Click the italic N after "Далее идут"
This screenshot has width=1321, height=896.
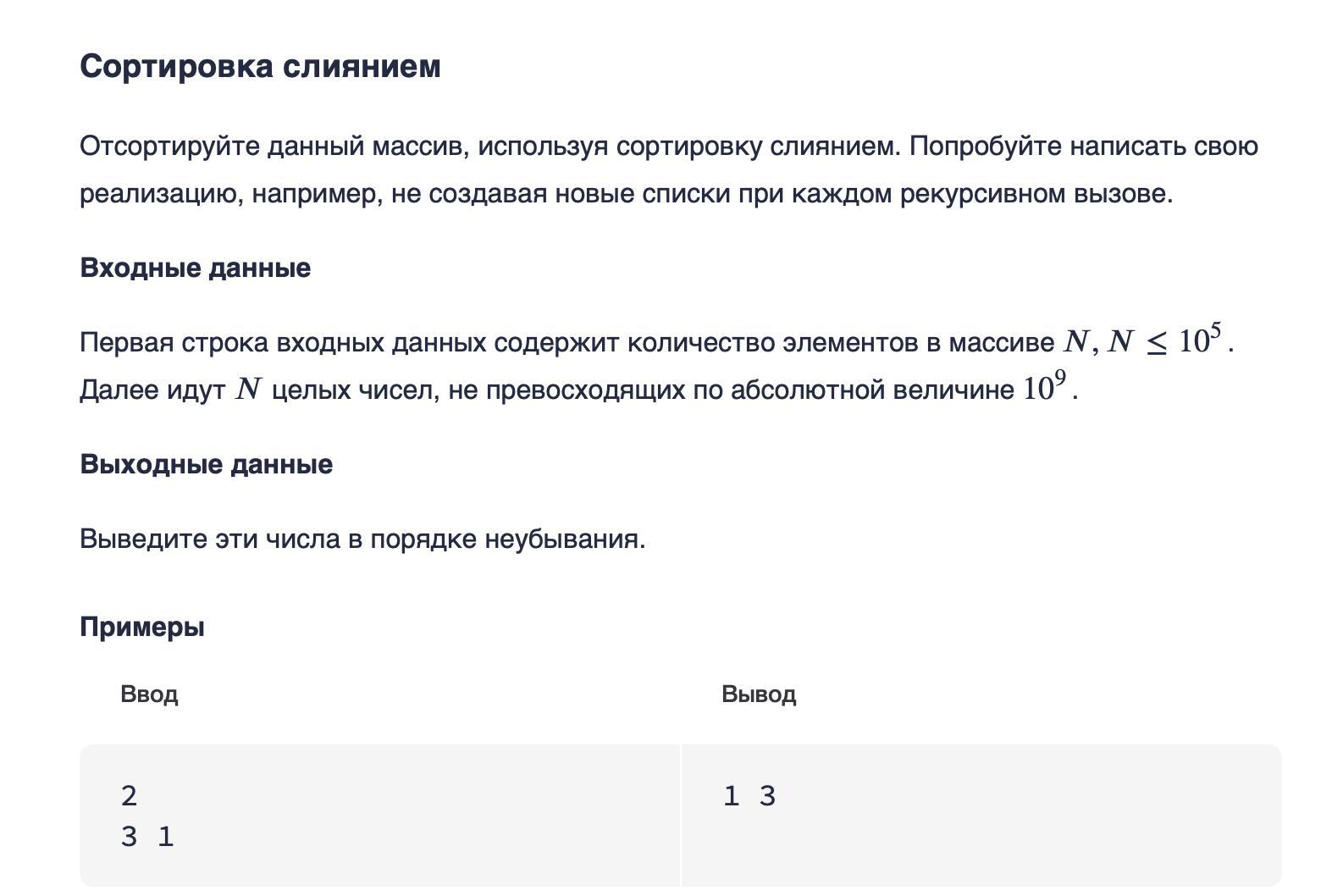pyautogui.click(x=248, y=389)
